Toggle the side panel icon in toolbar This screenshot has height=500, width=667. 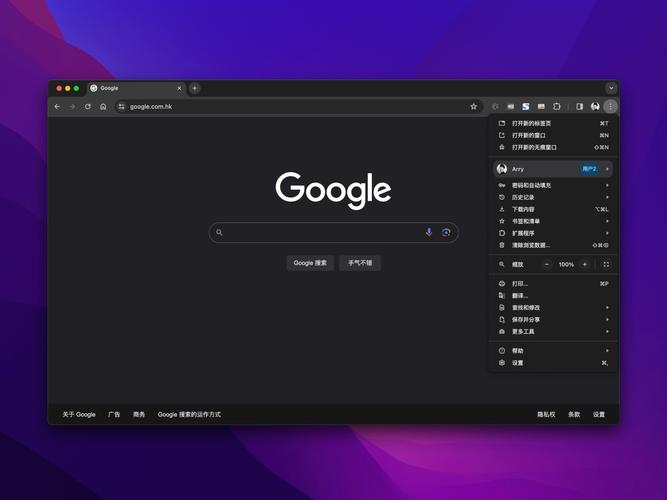[x=579, y=106]
